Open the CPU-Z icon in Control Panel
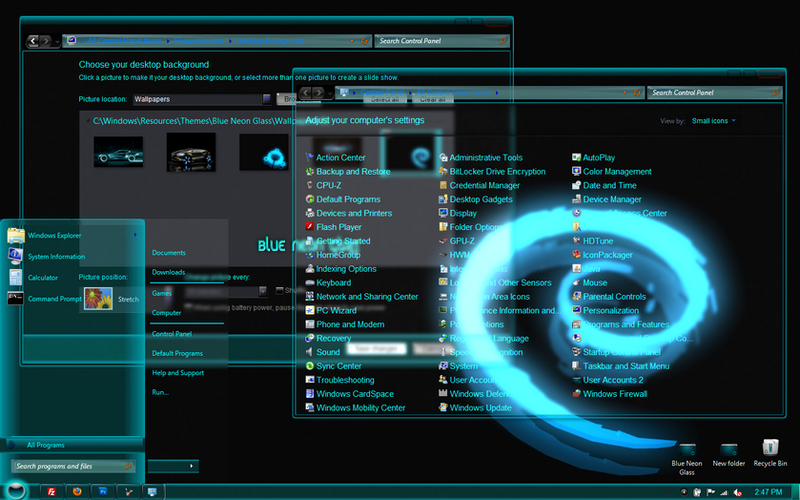The width and height of the screenshot is (800, 500). click(309, 185)
